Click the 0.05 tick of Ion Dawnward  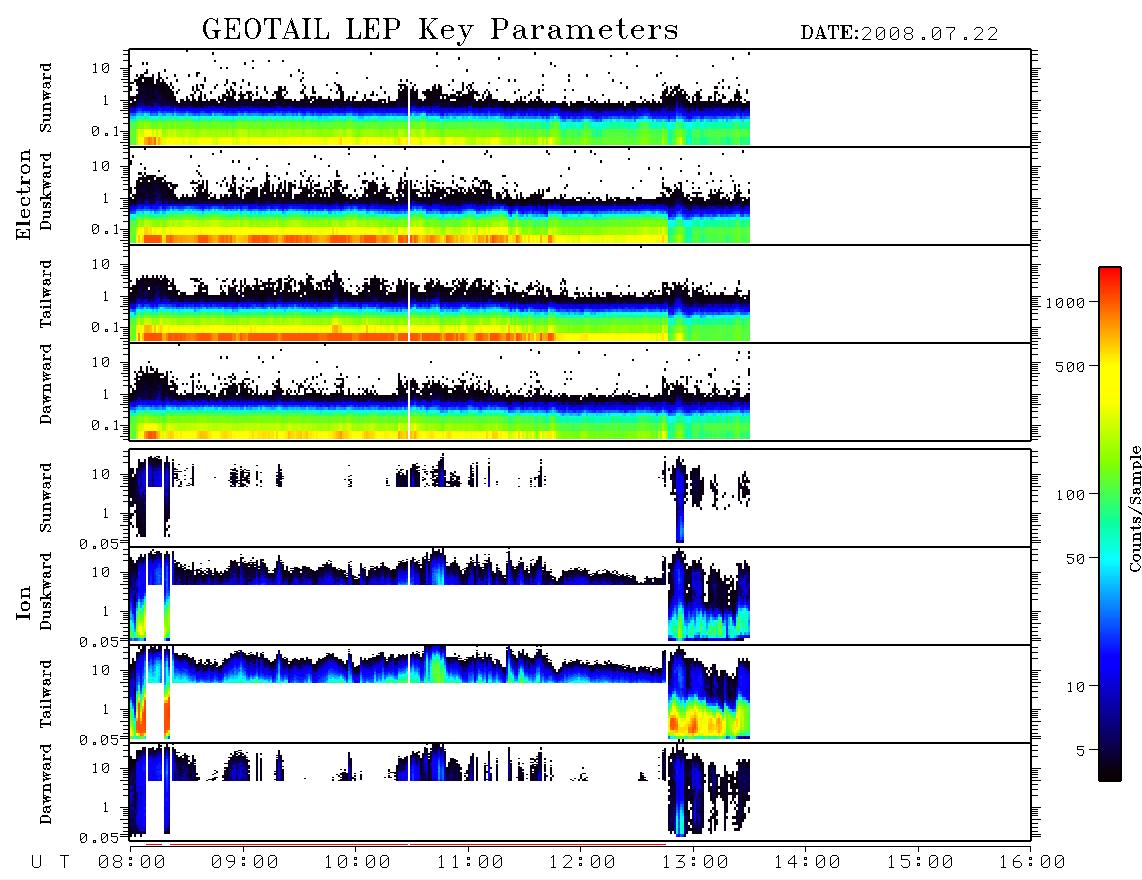tap(99, 838)
